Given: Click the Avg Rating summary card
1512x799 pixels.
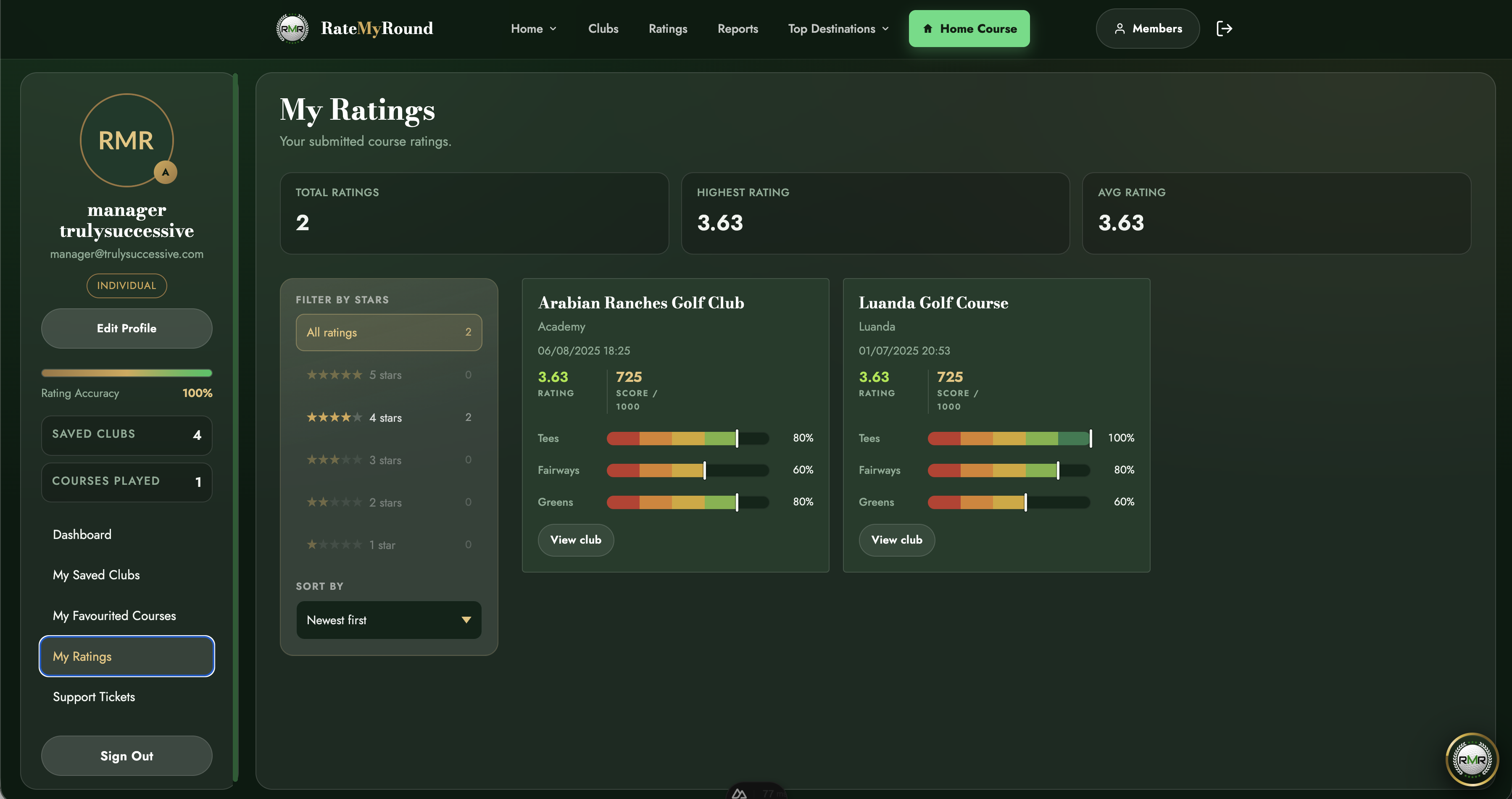Looking at the screenshot, I should point(1276,213).
